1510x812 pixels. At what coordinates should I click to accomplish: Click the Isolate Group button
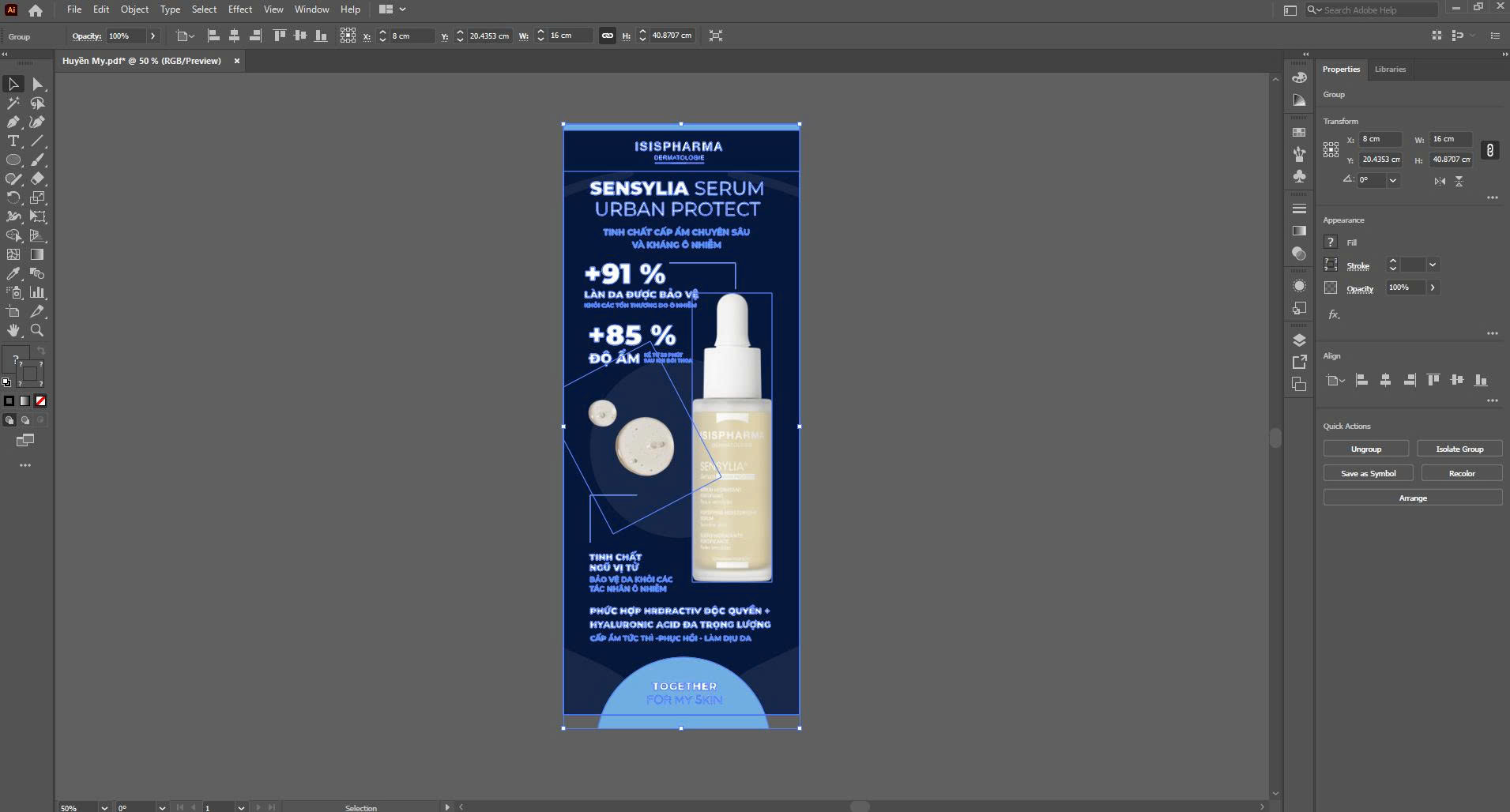point(1459,449)
